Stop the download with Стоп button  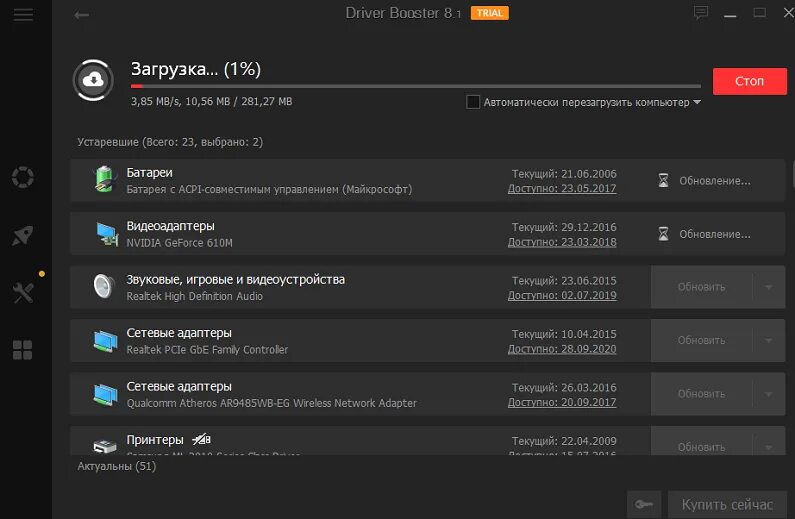[x=749, y=81]
